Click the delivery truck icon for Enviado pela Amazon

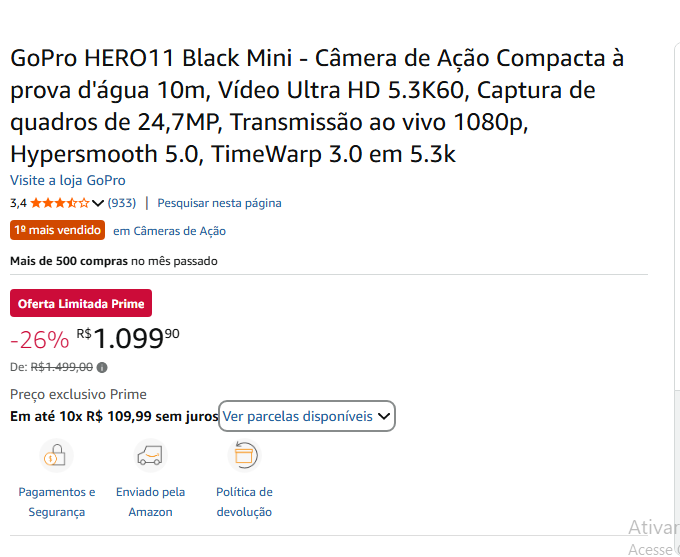(x=150, y=456)
